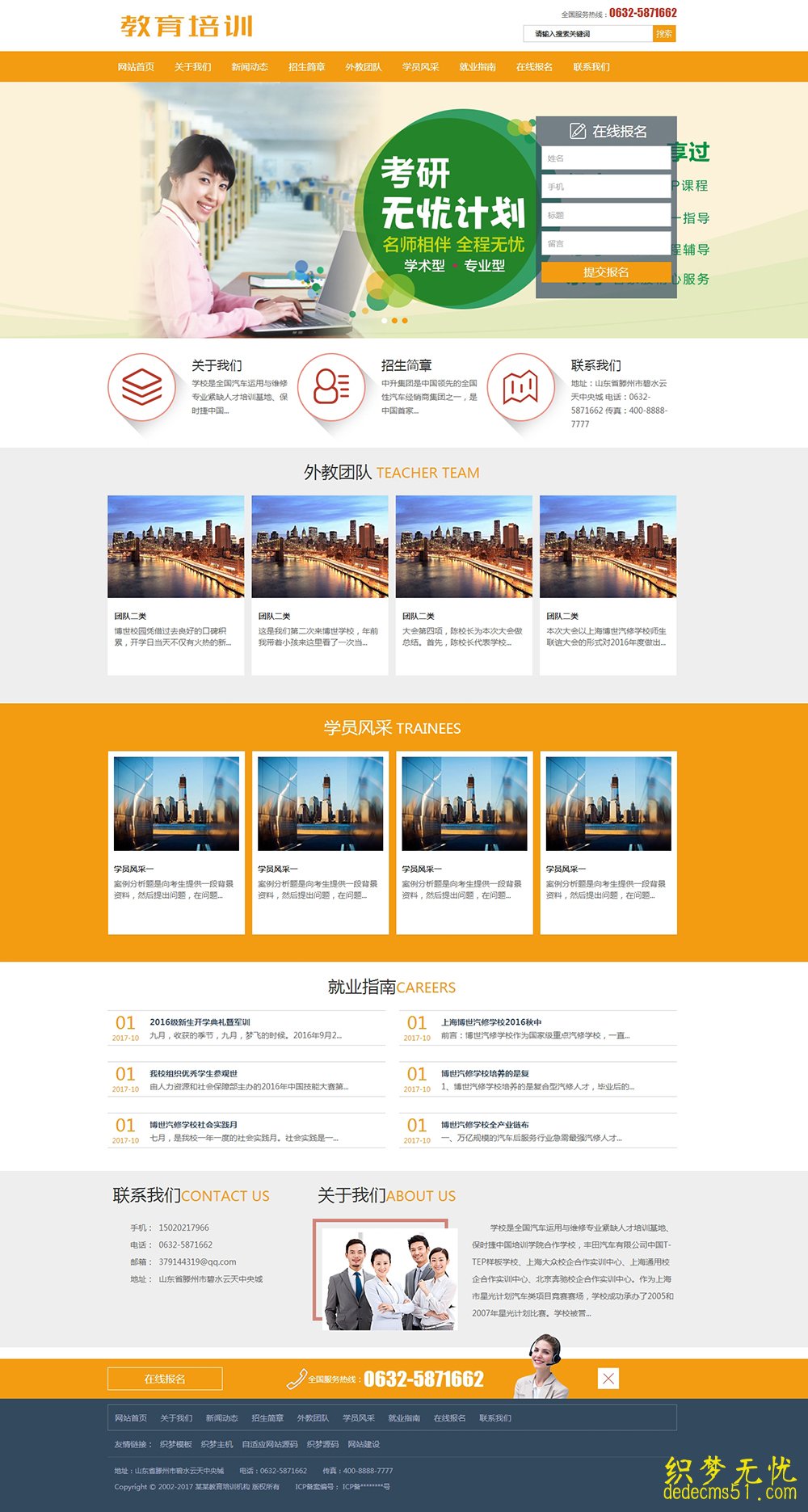Select the first carousel indicator dot
Image resolution: width=808 pixels, height=1512 pixels.
click(384, 321)
